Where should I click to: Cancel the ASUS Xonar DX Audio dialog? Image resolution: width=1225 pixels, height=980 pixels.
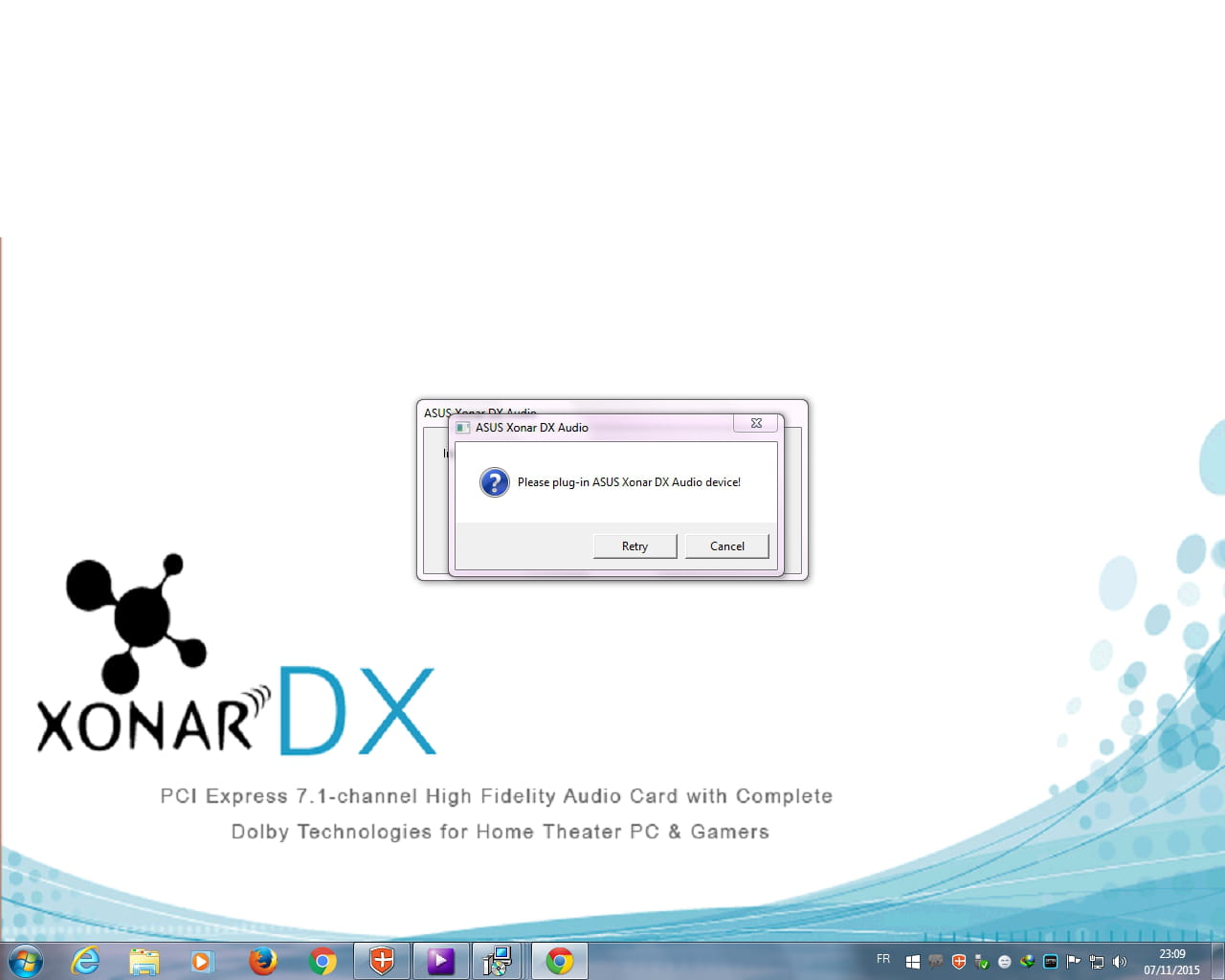[x=727, y=546]
